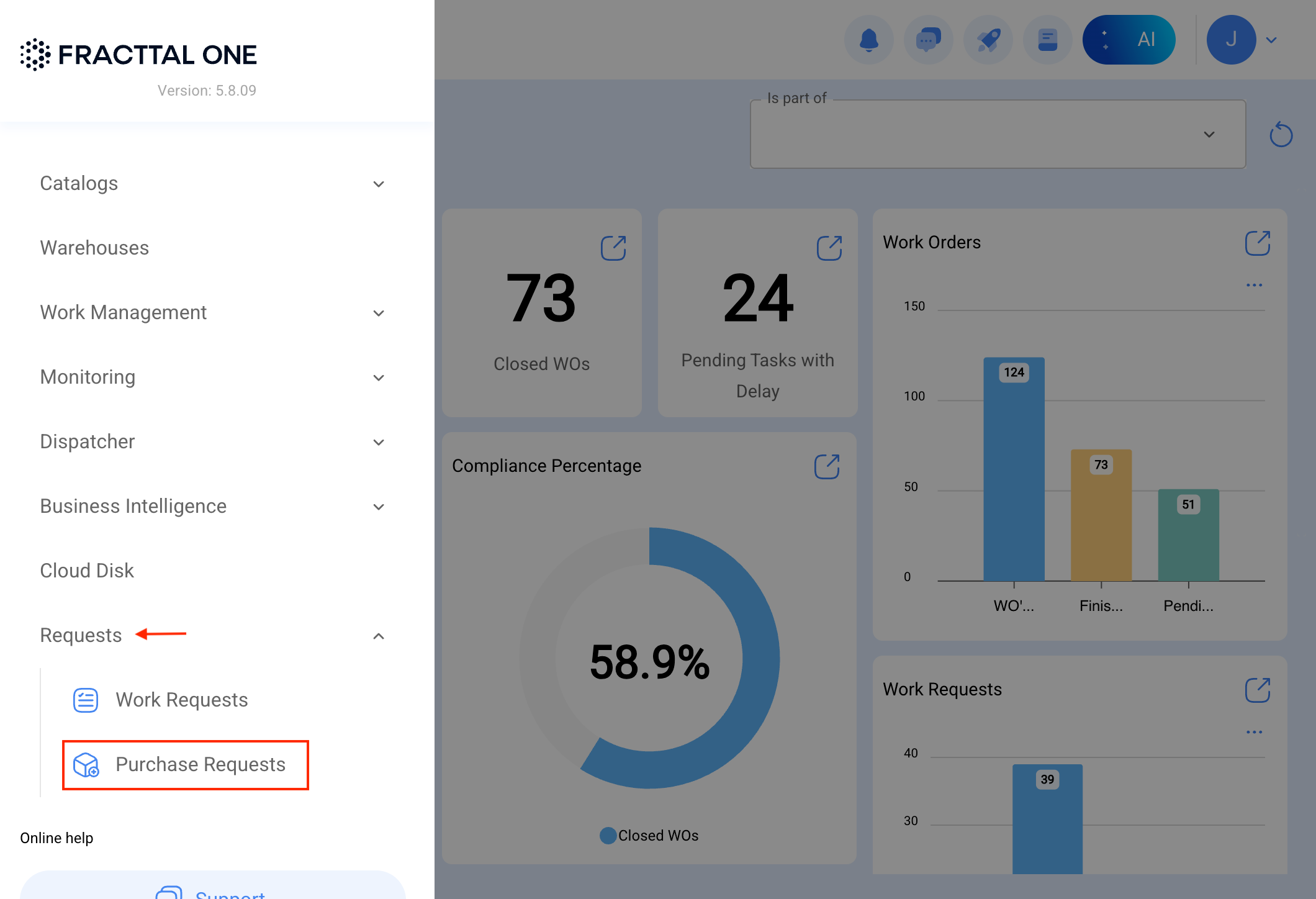This screenshot has width=1316, height=899.
Task: Click the Closed WOs legend dot
Action: click(608, 836)
